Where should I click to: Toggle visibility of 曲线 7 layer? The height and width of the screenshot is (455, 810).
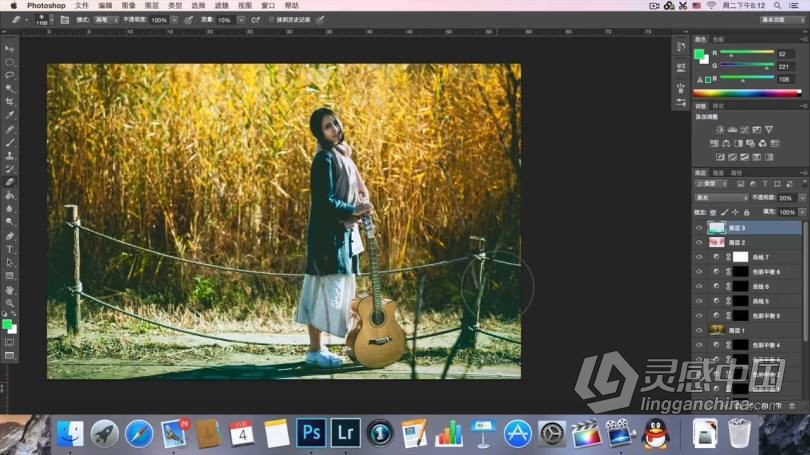(x=699, y=257)
